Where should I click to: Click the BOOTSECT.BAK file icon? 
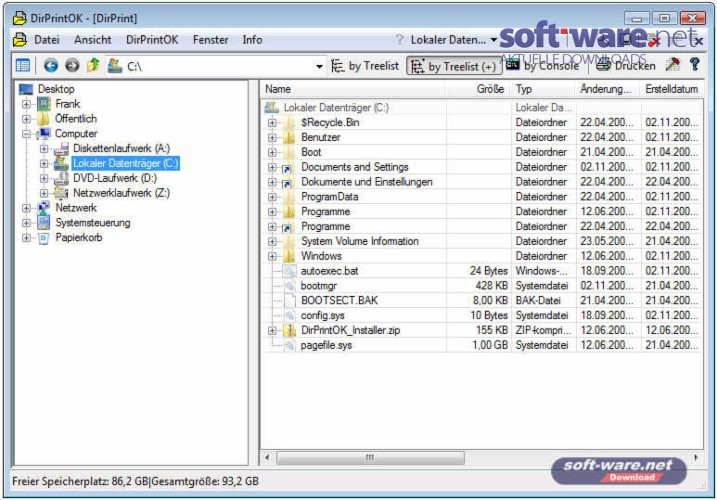coord(289,301)
